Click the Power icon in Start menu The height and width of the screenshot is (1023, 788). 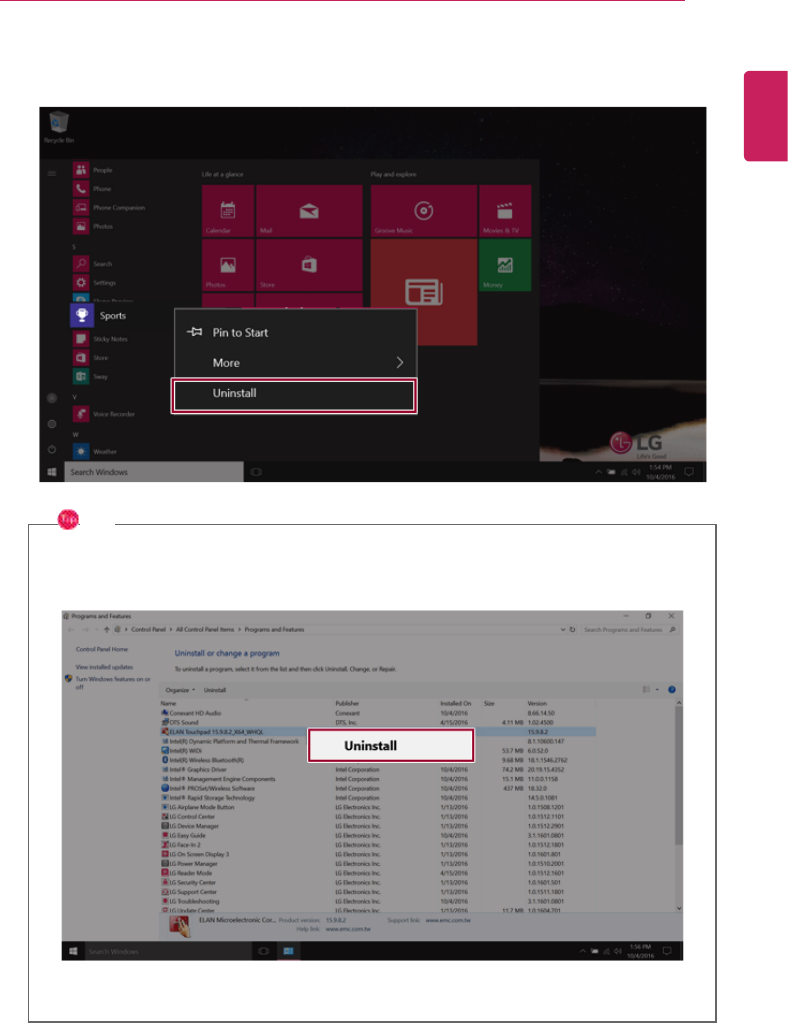[52, 450]
